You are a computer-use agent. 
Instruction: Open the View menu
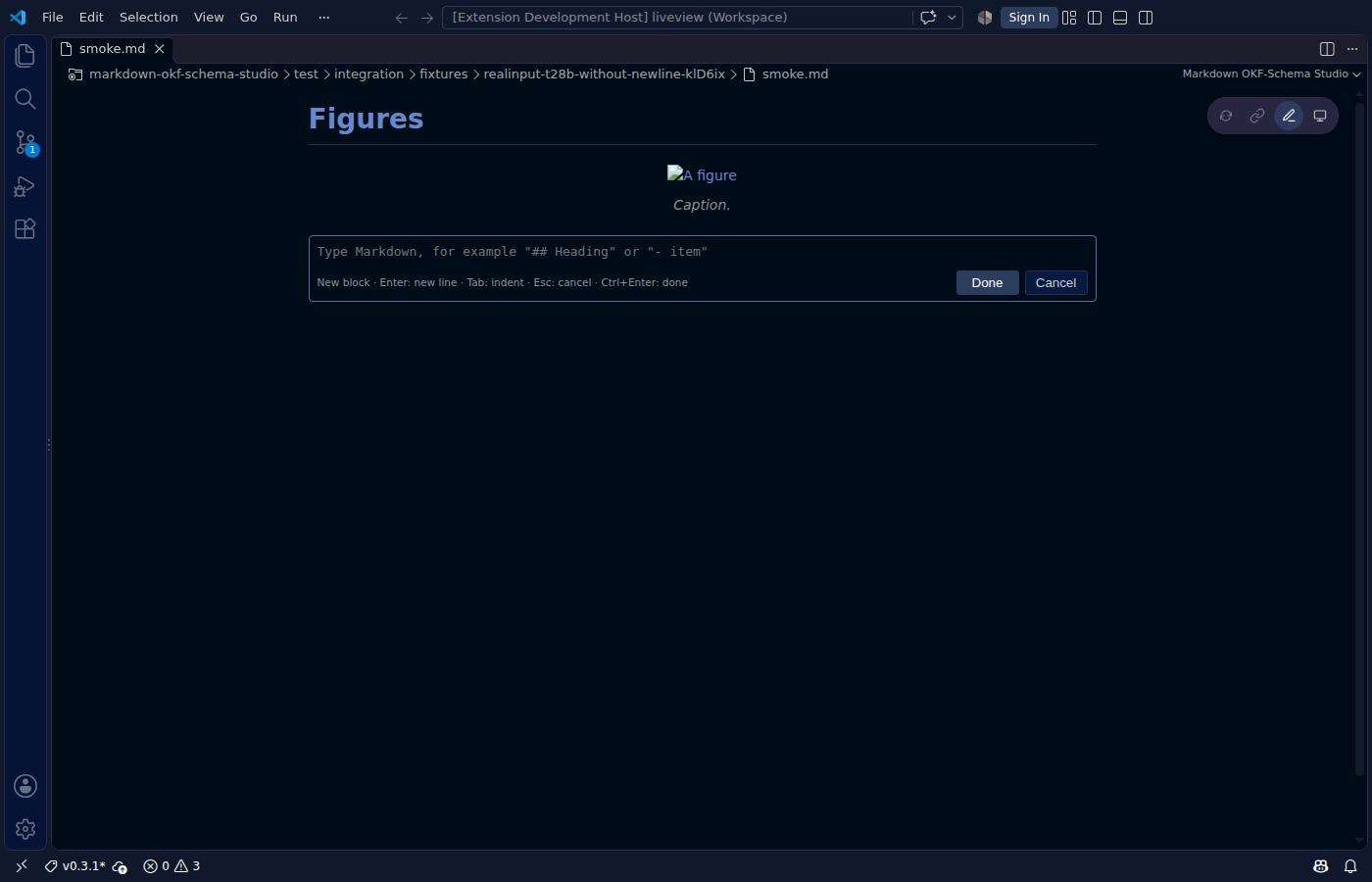(x=209, y=18)
